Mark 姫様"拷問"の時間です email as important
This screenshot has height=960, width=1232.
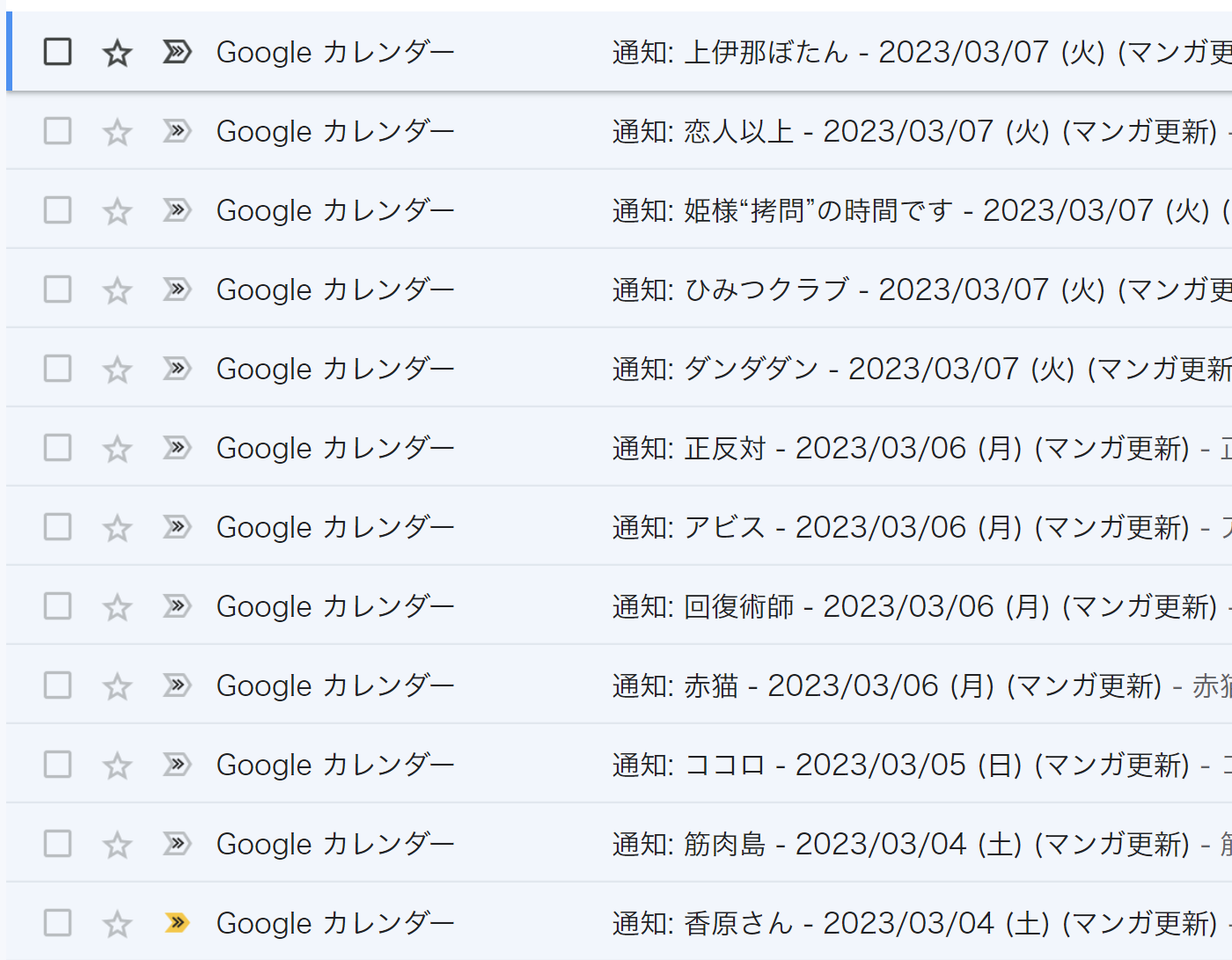[177, 210]
